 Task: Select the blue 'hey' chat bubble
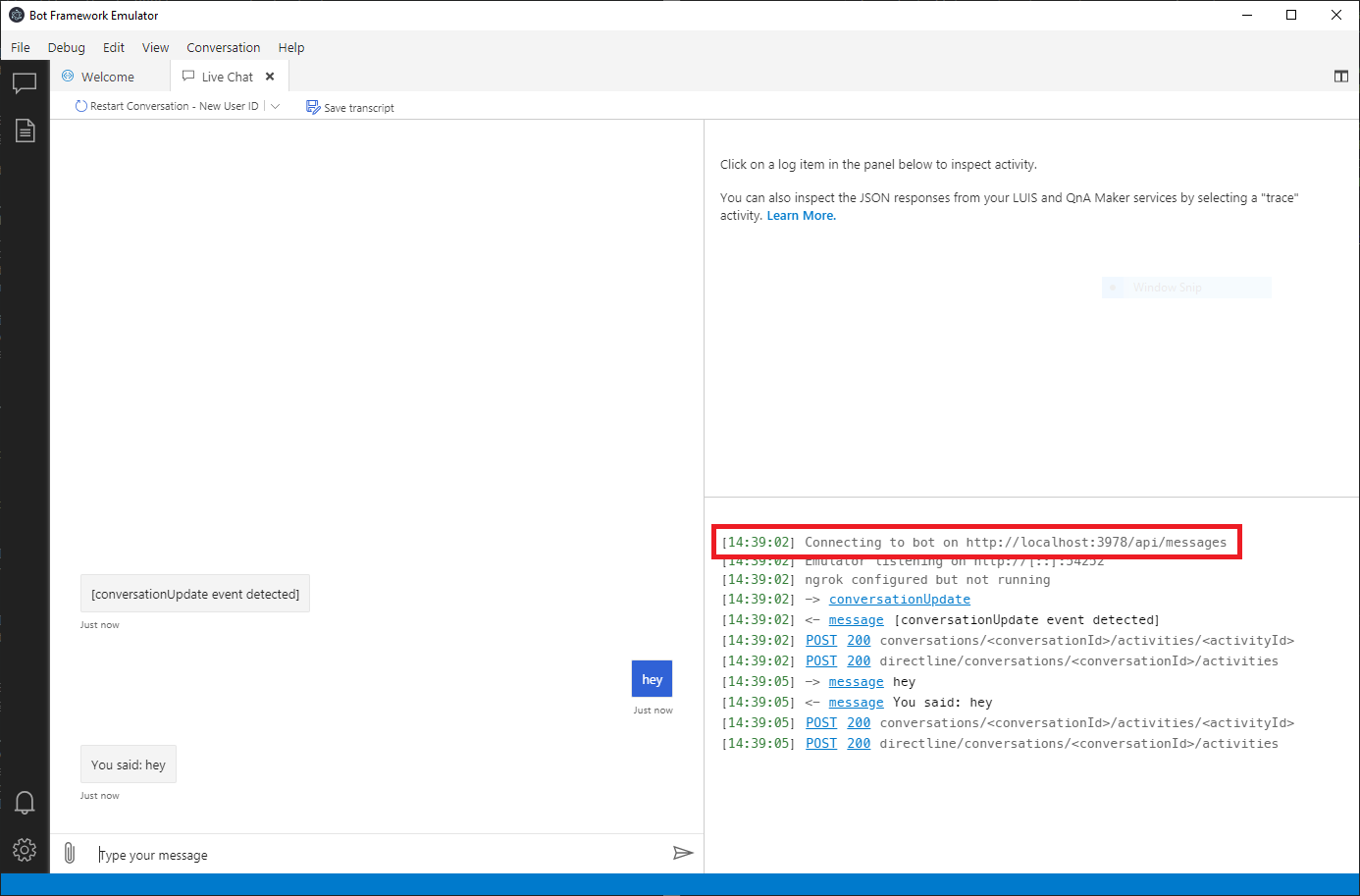(x=653, y=679)
